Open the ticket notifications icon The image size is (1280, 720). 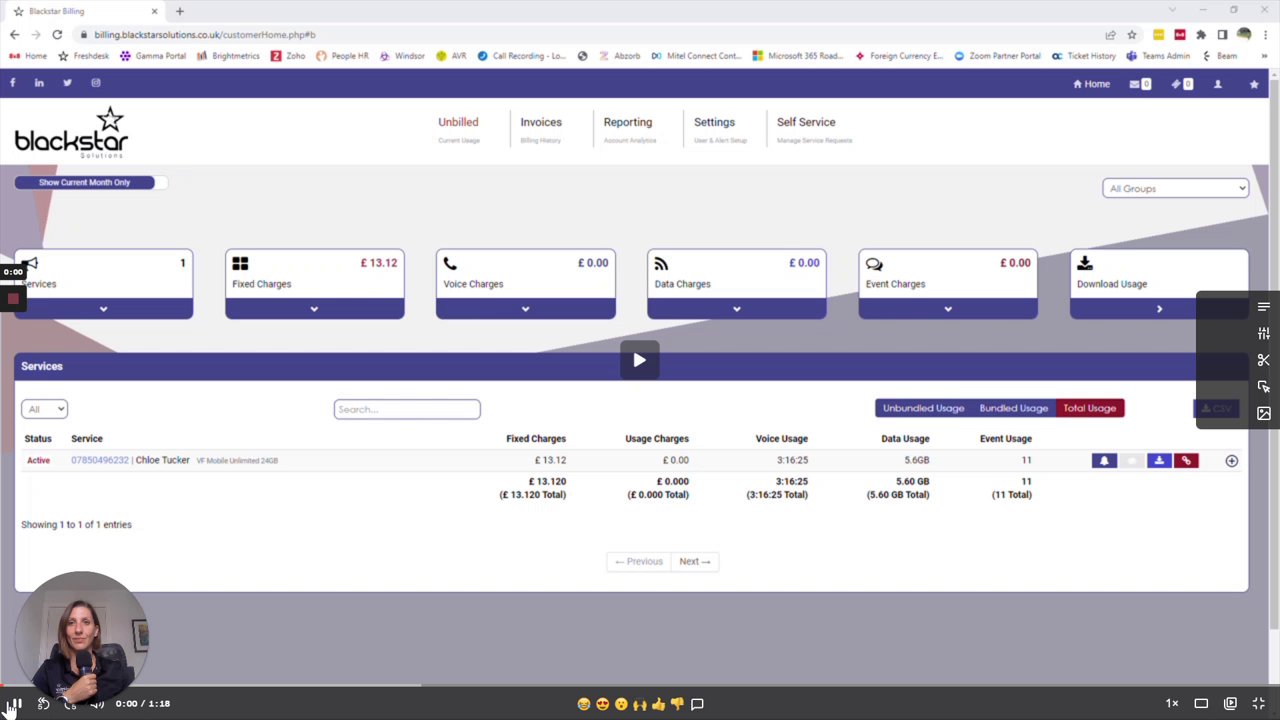1182,84
